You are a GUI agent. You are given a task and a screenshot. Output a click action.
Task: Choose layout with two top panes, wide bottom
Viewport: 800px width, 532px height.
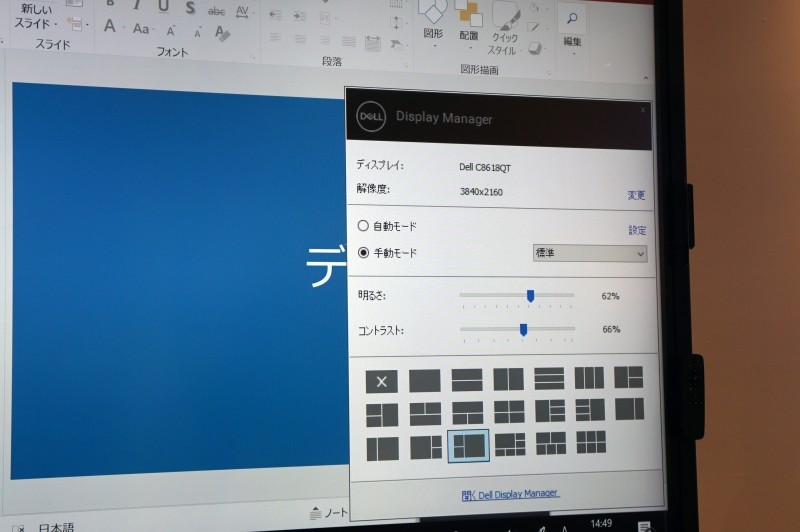[426, 414]
